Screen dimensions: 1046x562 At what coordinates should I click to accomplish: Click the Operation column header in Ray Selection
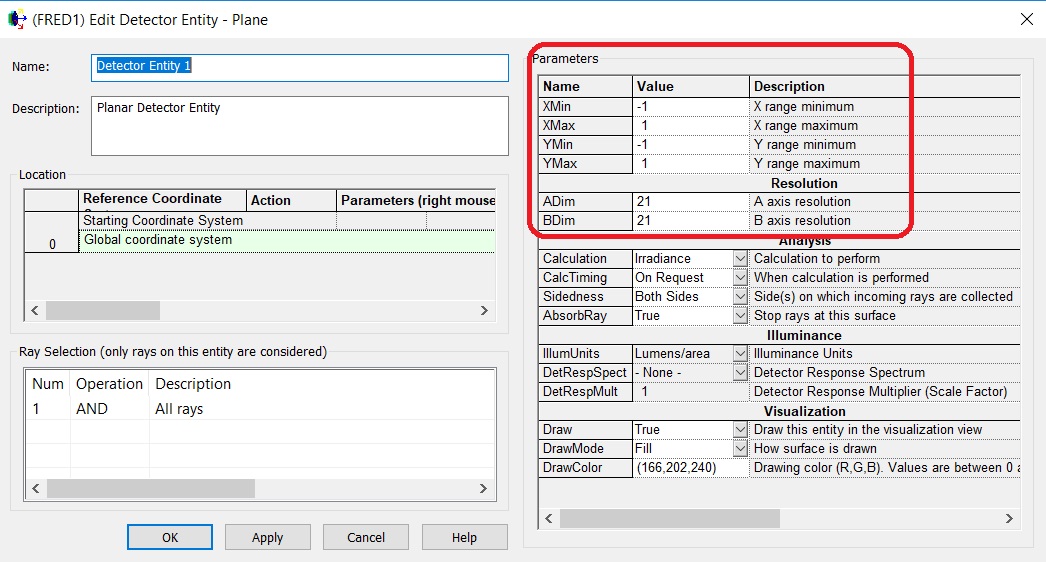[x=109, y=384]
